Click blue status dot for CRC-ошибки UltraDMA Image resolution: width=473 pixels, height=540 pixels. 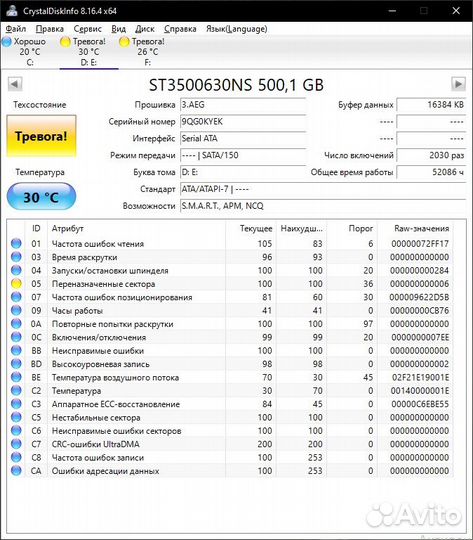(16, 444)
